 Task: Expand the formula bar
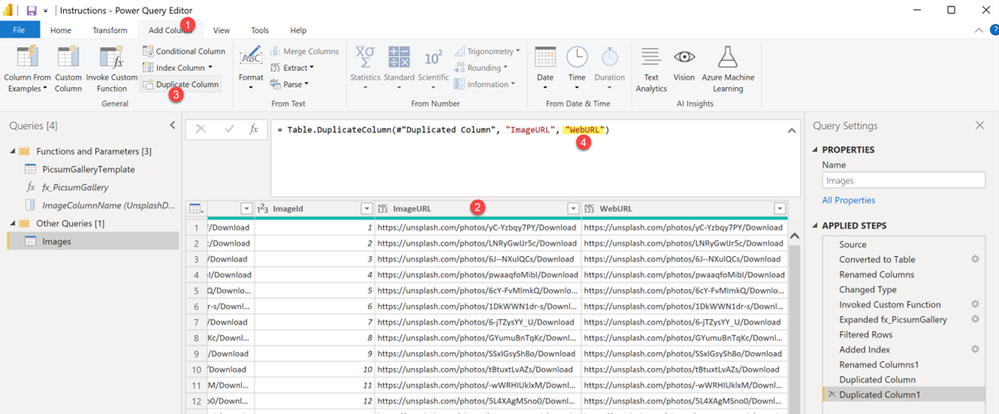click(x=792, y=130)
